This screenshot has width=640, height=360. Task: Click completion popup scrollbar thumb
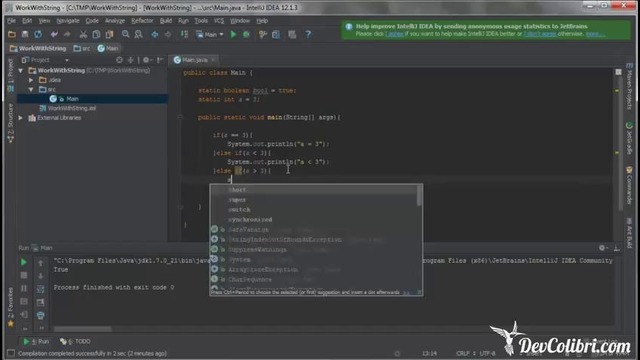[x=419, y=196]
